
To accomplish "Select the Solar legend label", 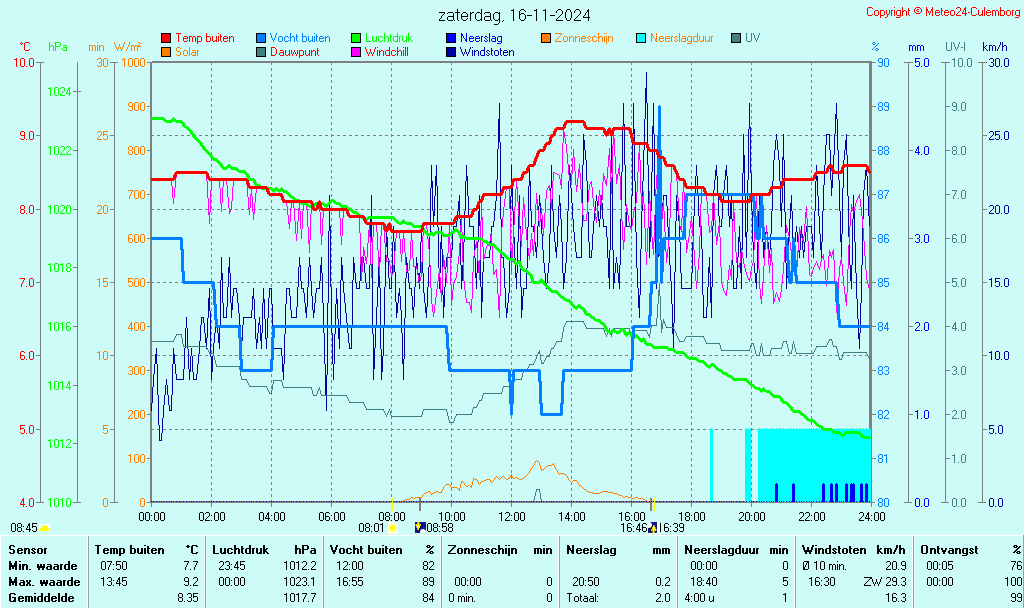I will pyautogui.click(x=187, y=52).
